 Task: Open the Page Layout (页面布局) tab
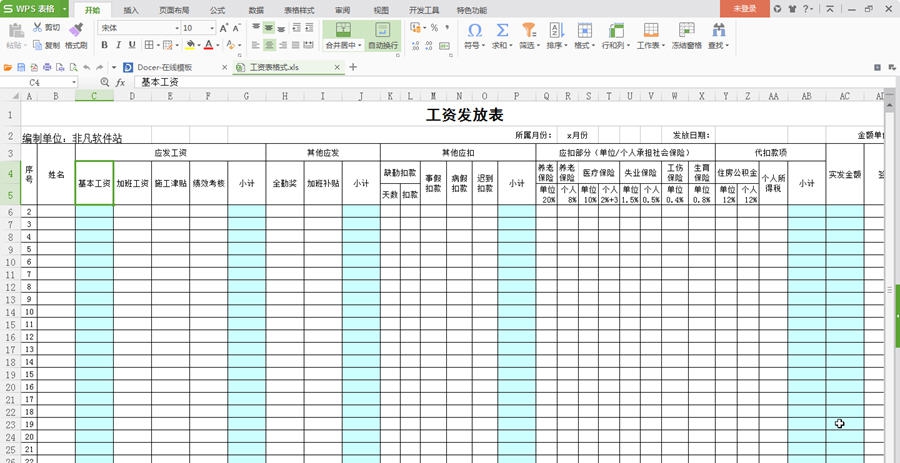174,10
